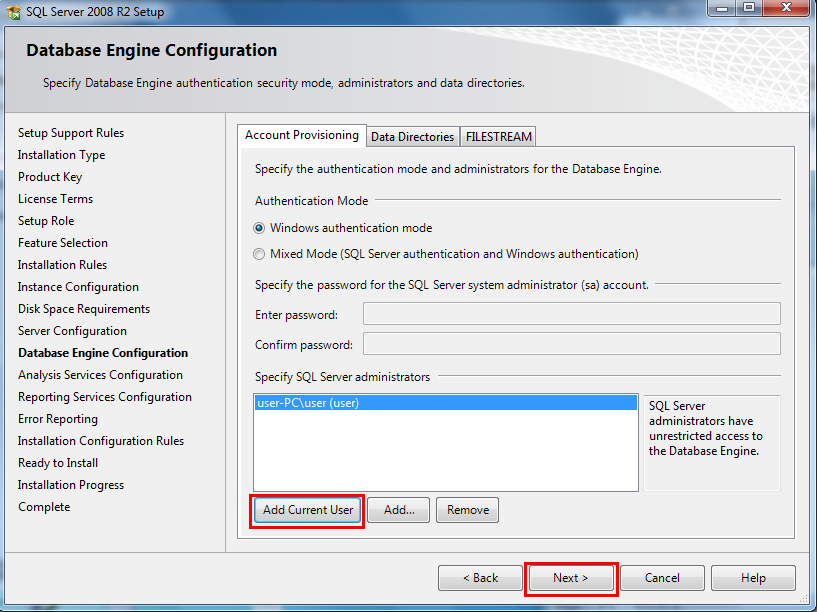The width and height of the screenshot is (817, 612).
Task: Click Installation Configuration Rules step
Action: tap(101, 441)
